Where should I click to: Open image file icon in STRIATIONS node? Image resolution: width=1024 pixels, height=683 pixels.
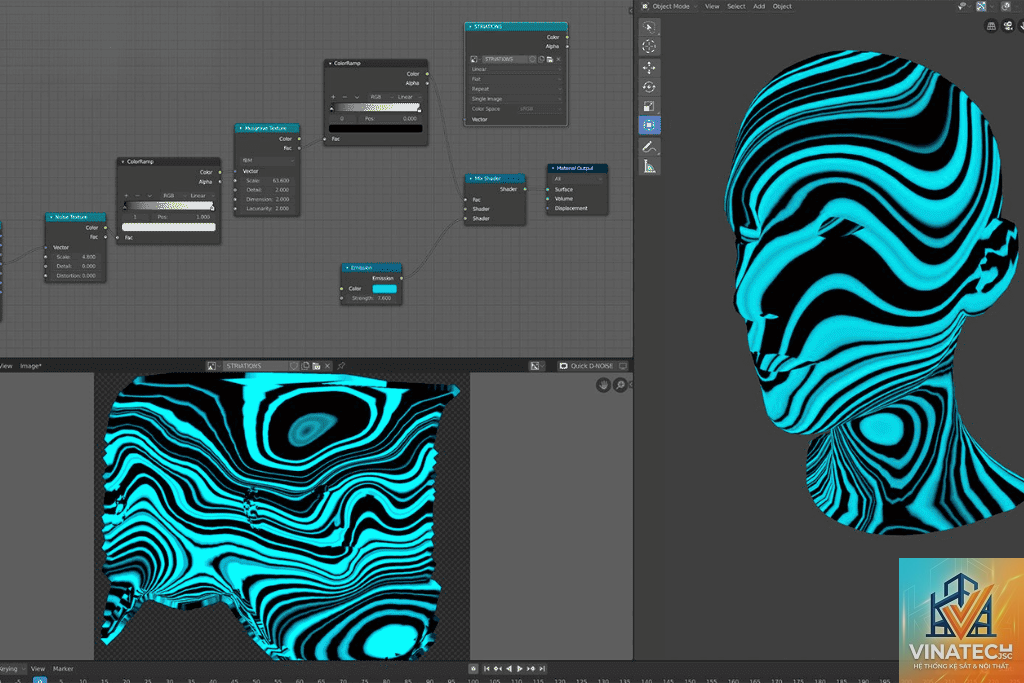click(x=550, y=59)
